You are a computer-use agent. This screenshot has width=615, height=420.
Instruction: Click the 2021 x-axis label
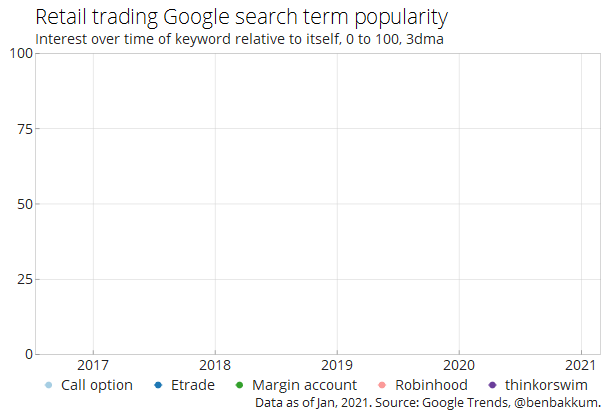pyautogui.click(x=580, y=365)
